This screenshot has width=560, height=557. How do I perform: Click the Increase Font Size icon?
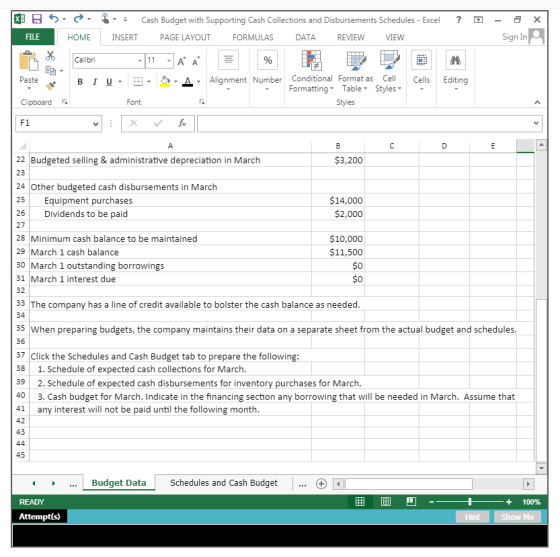click(182, 61)
